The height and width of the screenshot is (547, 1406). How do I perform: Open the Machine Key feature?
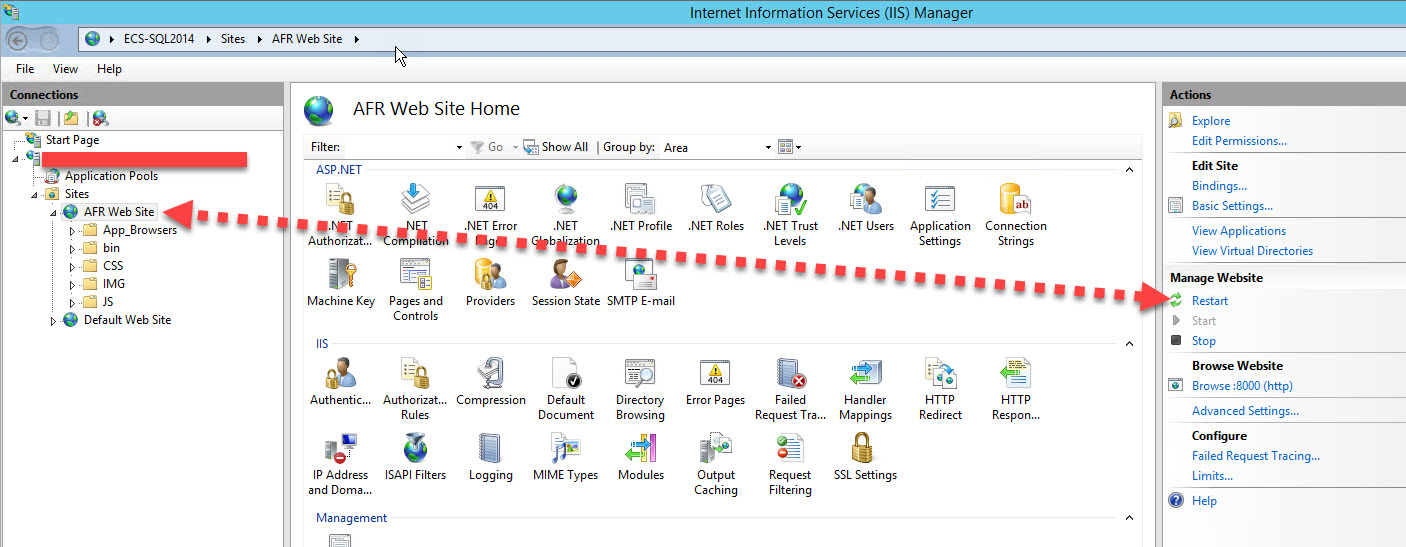(x=341, y=282)
